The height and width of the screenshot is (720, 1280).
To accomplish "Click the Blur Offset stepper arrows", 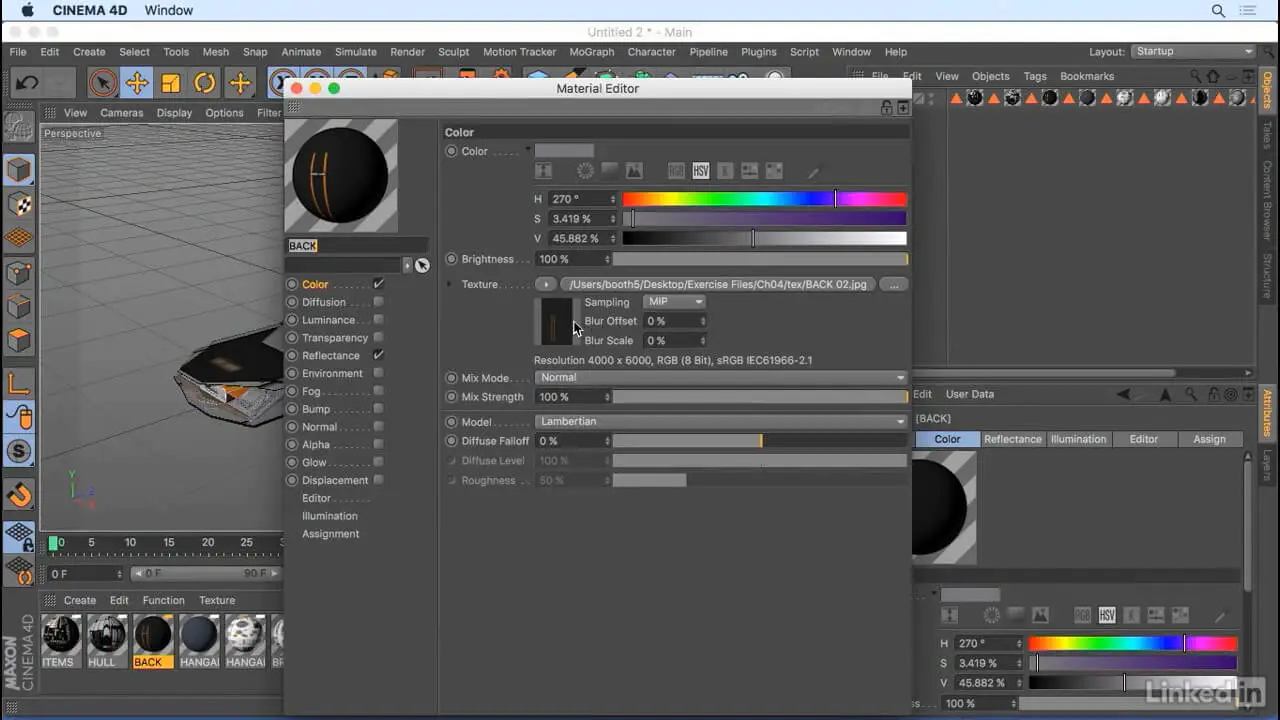I will [703, 321].
